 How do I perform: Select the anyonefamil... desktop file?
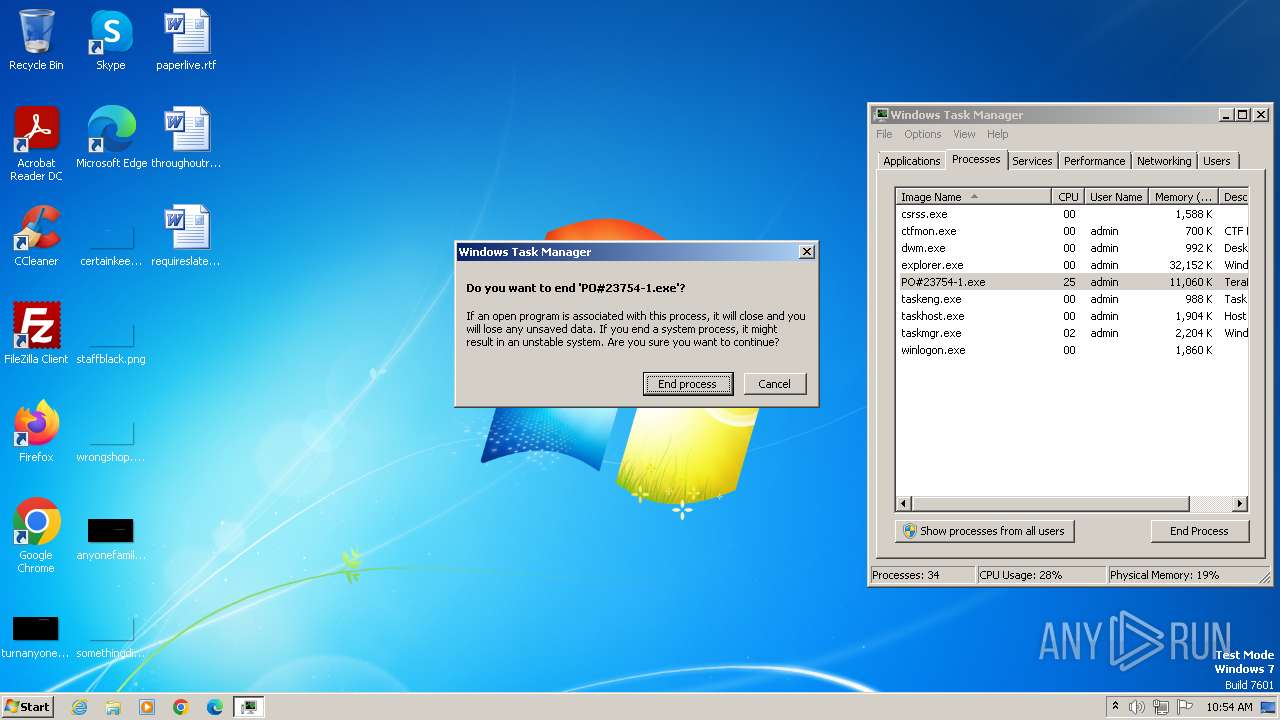111,539
